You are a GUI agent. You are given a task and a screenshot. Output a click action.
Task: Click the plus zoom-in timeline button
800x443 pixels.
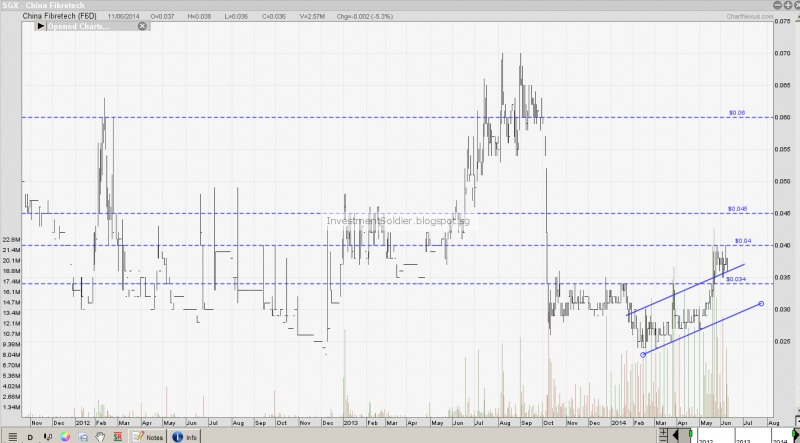pos(663,433)
